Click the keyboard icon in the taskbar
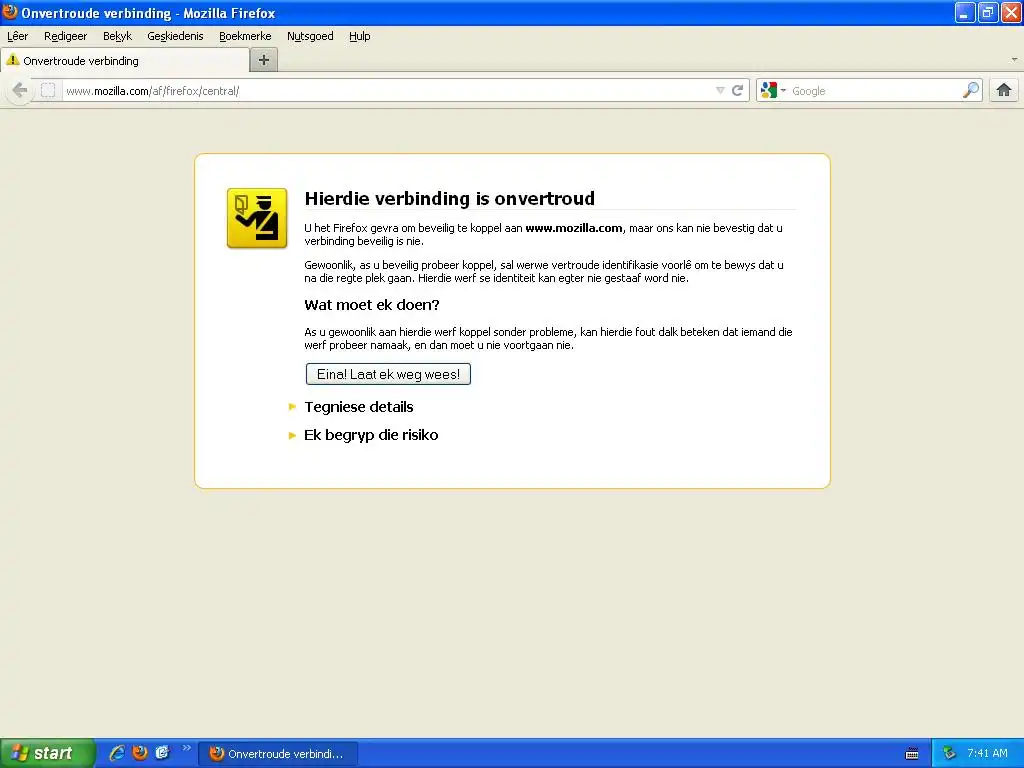The height and width of the screenshot is (768, 1024). pyautogui.click(x=912, y=754)
